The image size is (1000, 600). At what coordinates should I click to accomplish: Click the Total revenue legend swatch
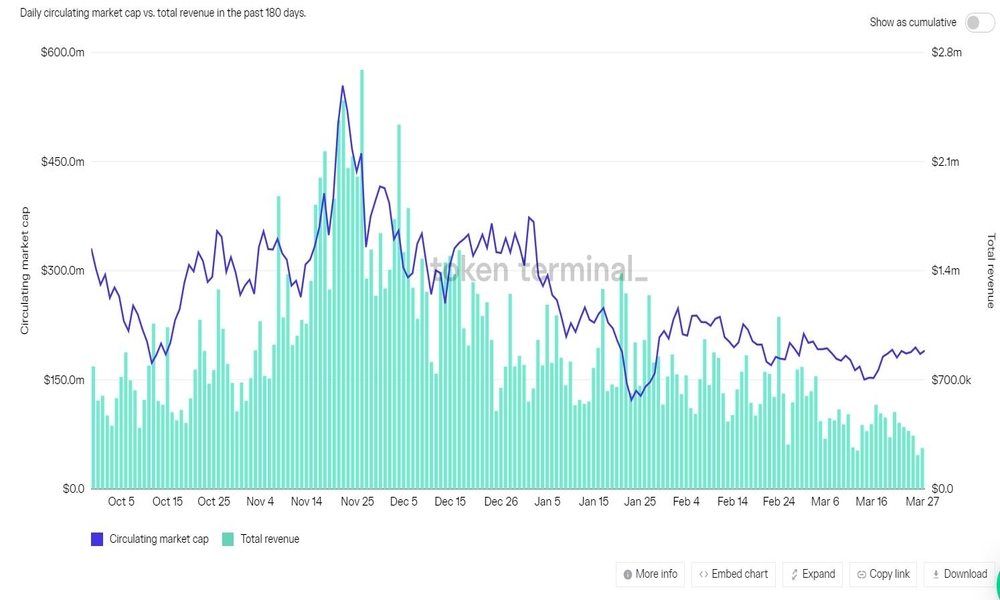pyautogui.click(x=228, y=539)
